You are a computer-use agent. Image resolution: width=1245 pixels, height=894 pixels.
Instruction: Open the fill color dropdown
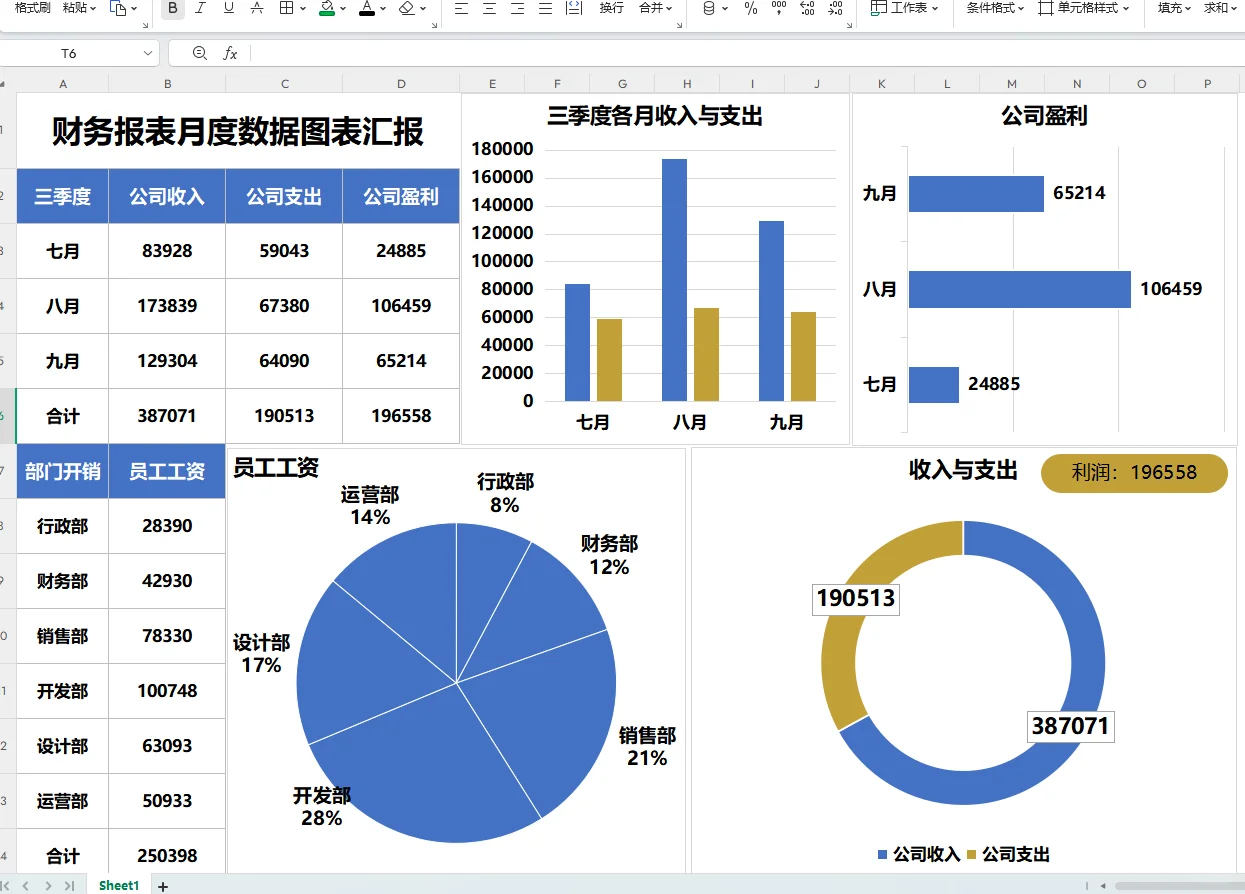342,10
